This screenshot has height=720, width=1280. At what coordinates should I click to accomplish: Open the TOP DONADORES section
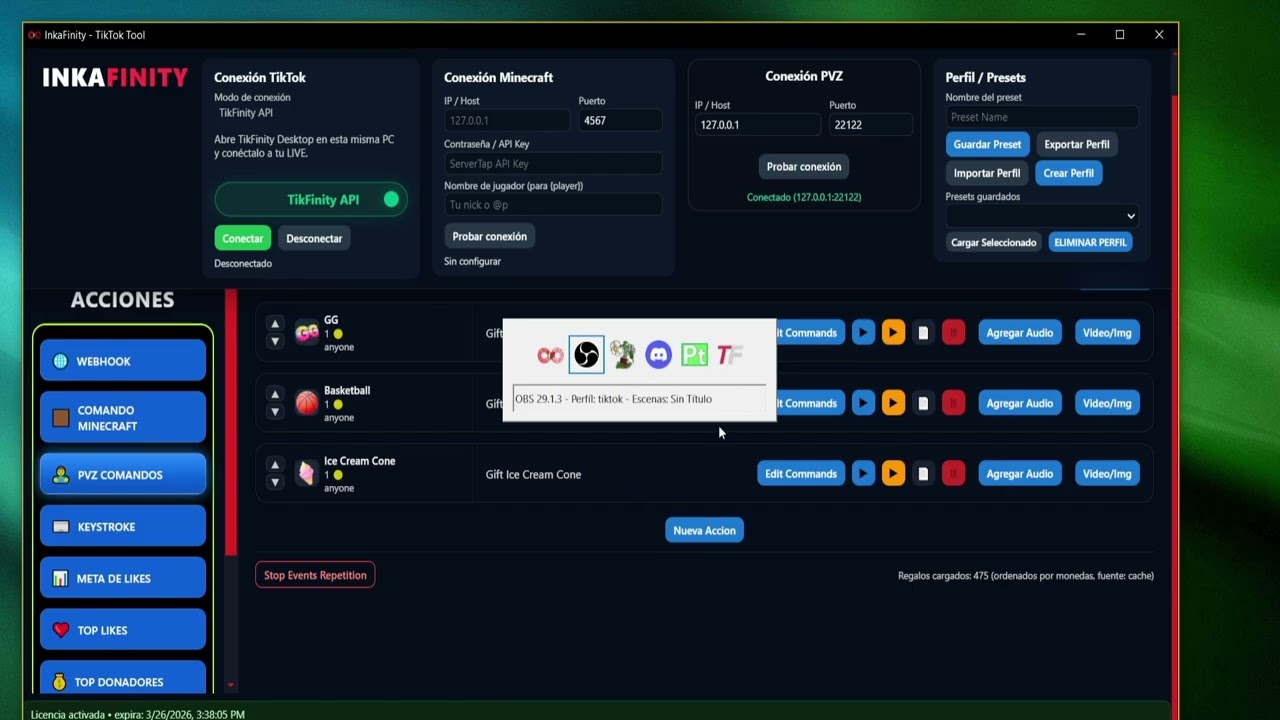(x=123, y=678)
